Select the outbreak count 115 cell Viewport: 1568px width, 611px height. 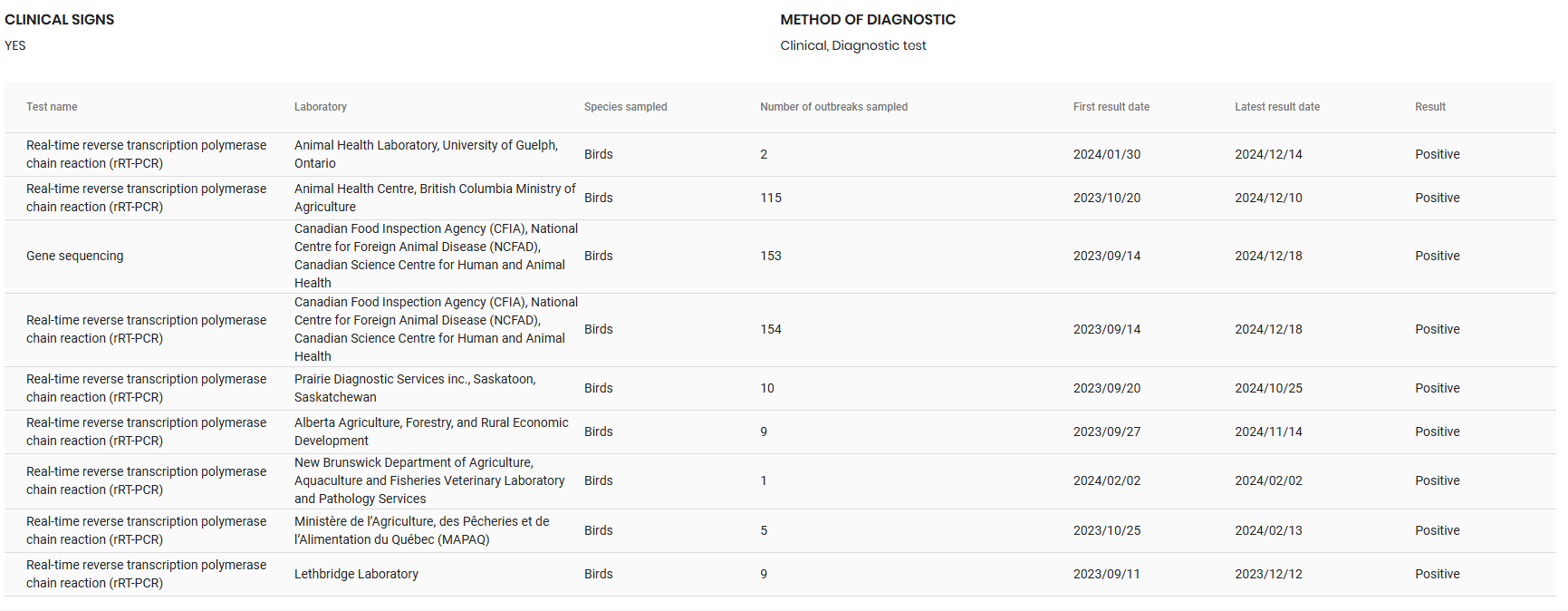771,198
